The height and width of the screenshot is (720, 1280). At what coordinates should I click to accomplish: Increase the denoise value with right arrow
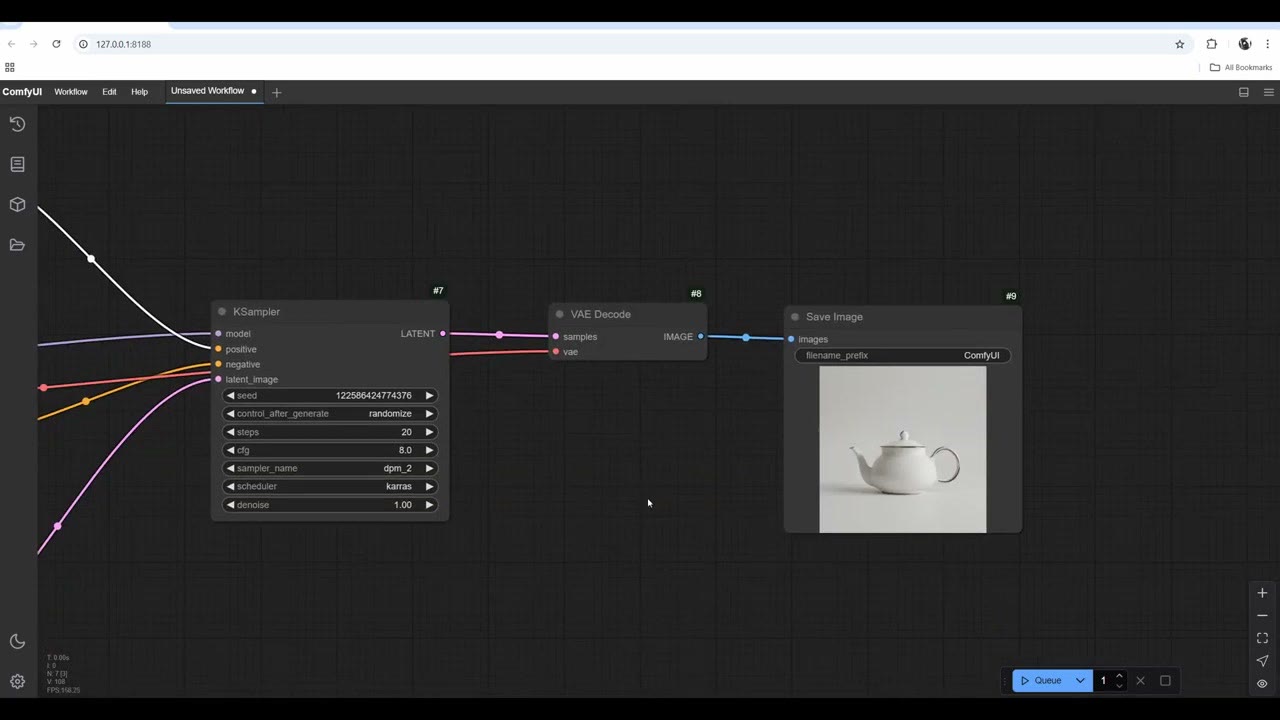pos(430,505)
